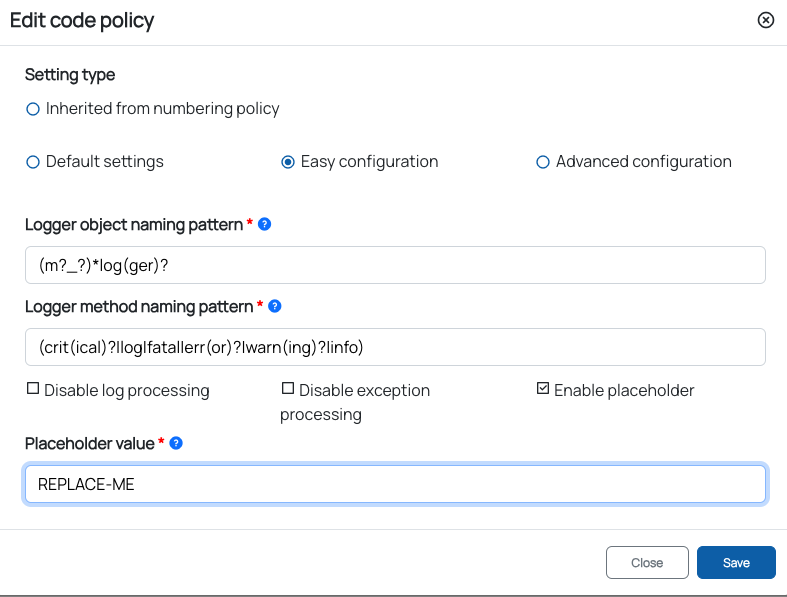Choose the Default settings radio button
Image resolution: width=787 pixels, height=597 pixels.
(x=33, y=162)
